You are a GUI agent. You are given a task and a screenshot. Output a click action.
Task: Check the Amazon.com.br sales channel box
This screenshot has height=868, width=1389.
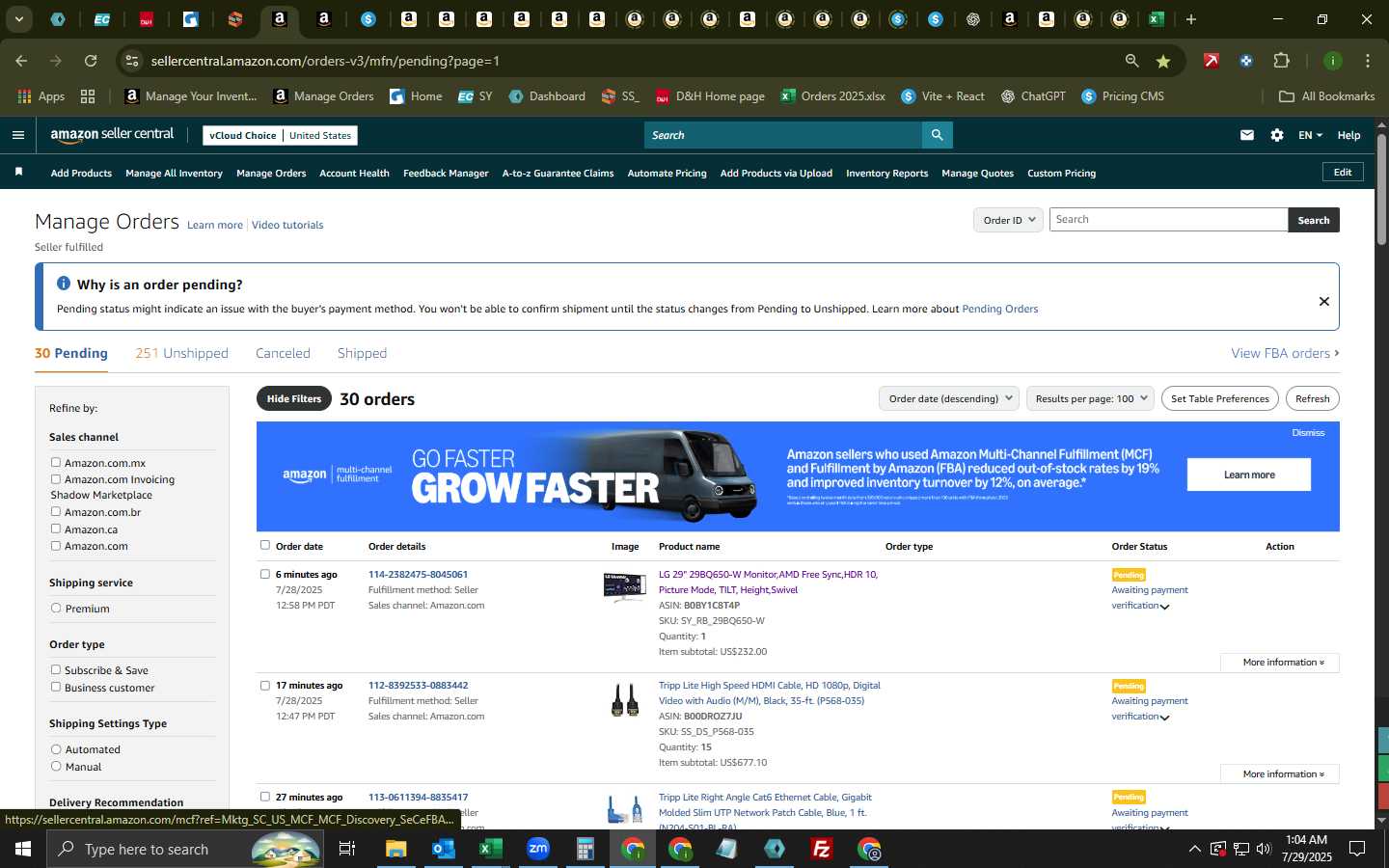point(56,512)
